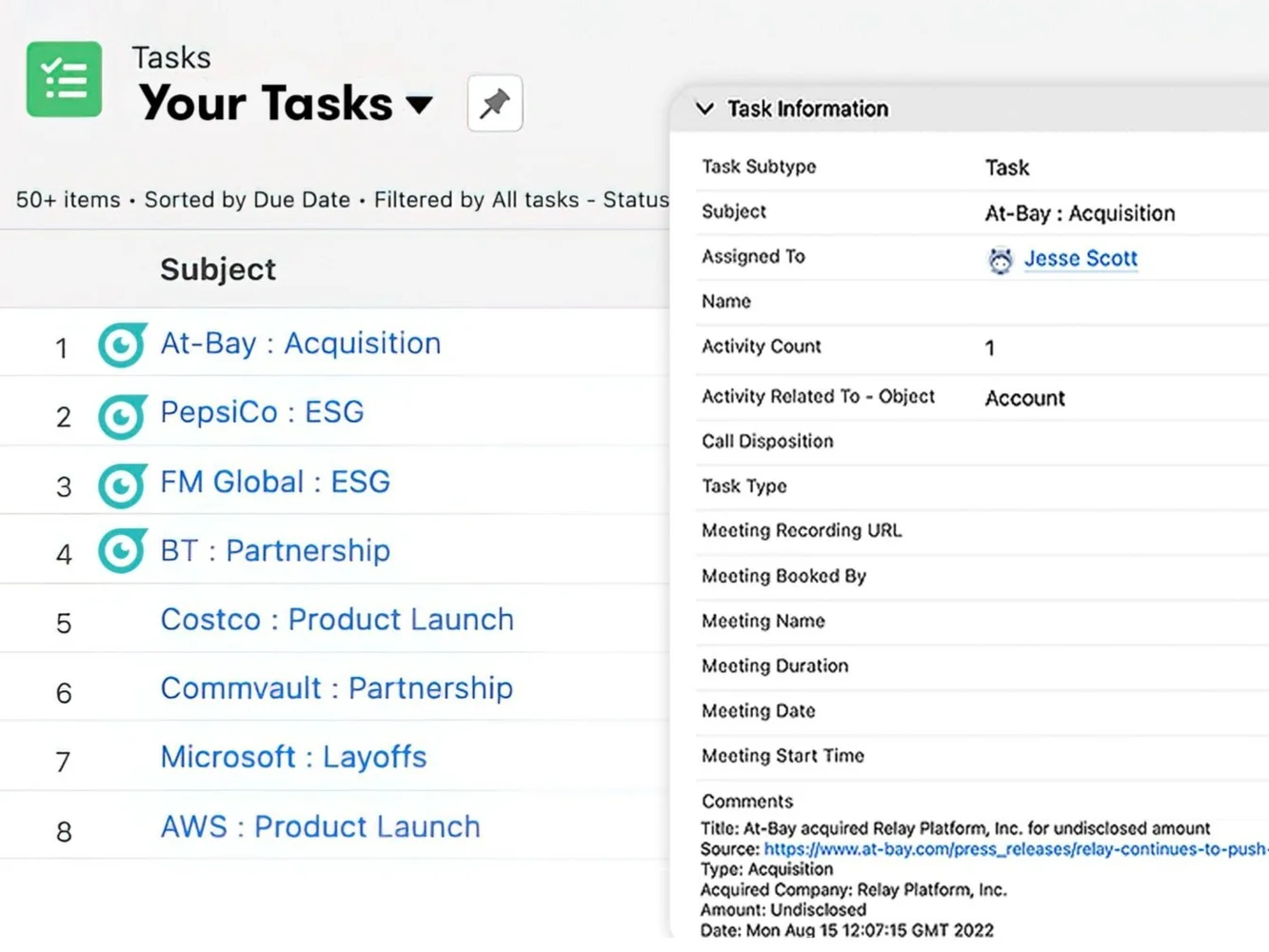Open the Your Tasks list view dropdown
This screenshot has height=952, width=1269.
pyautogui.click(x=420, y=104)
